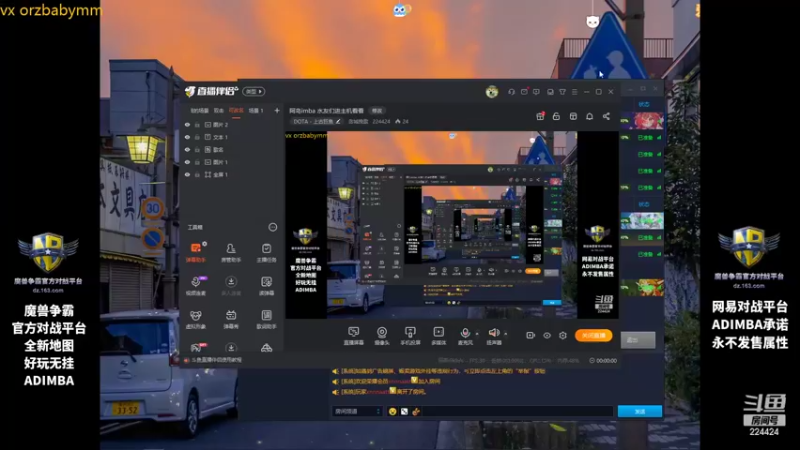The width and height of the screenshot is (800, 450).
Task: Expand the speaker volume arrow
Action: [x=506, y=334]
